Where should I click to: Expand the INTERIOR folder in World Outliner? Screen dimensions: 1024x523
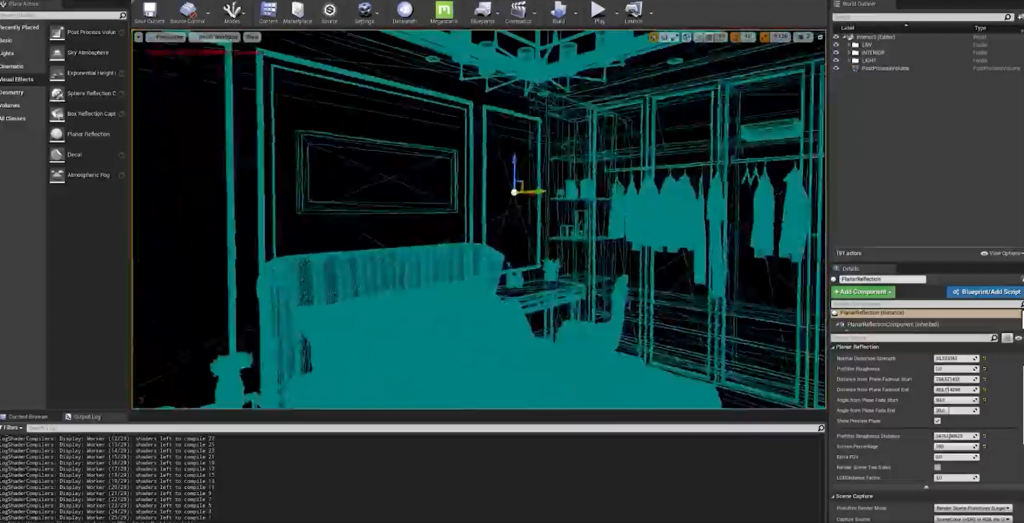tap(848, 52)
